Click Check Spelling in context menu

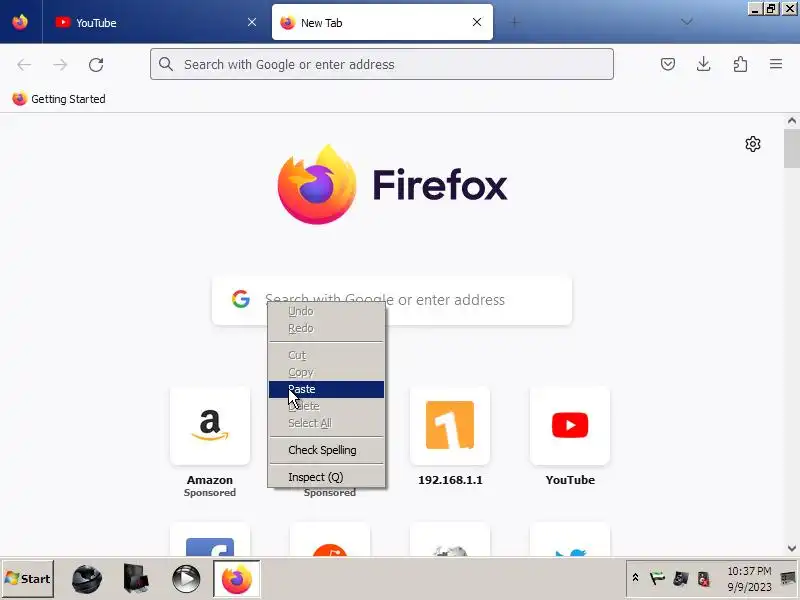click(x=326, y=450)
